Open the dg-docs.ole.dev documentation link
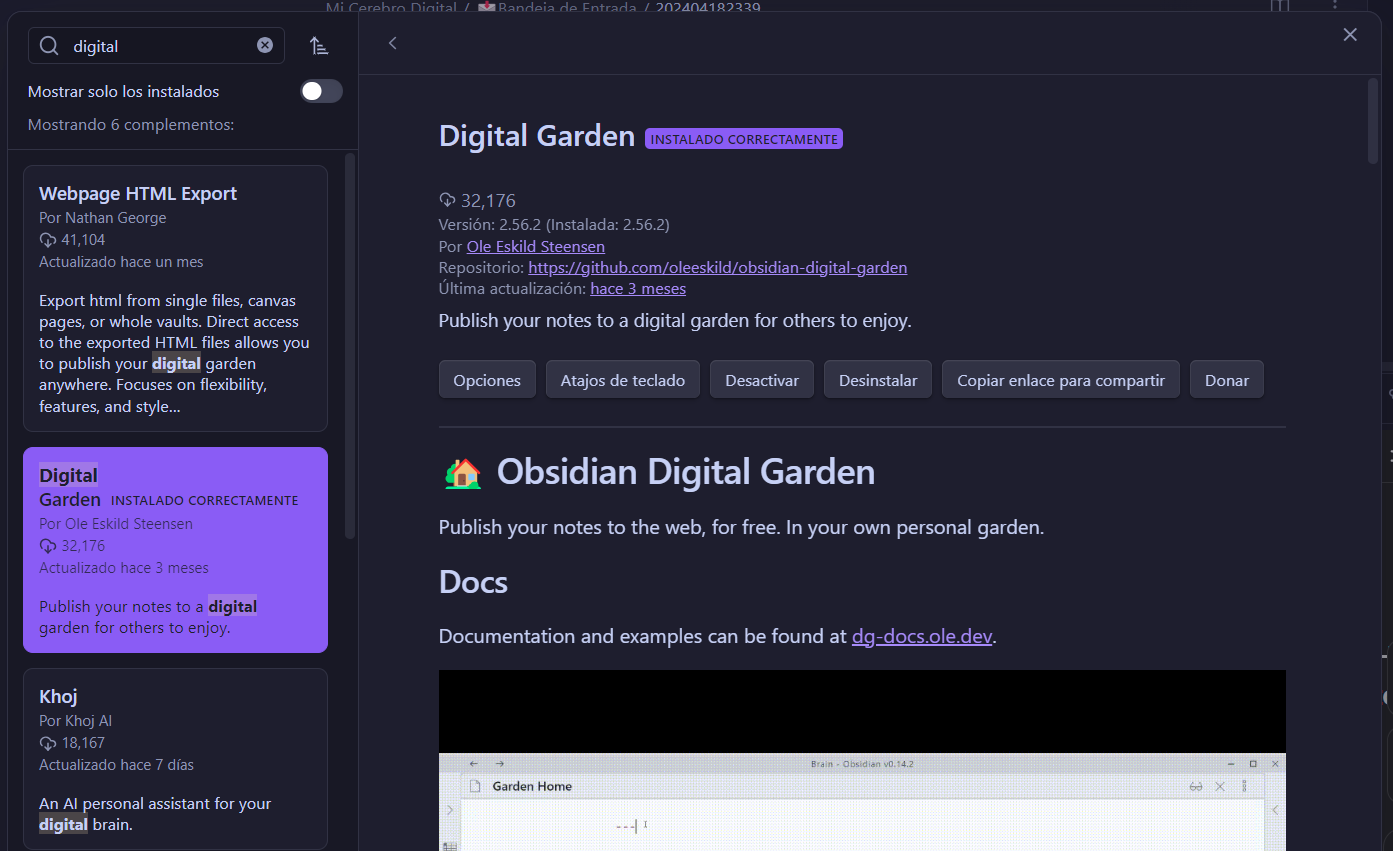 click(921, 636)
